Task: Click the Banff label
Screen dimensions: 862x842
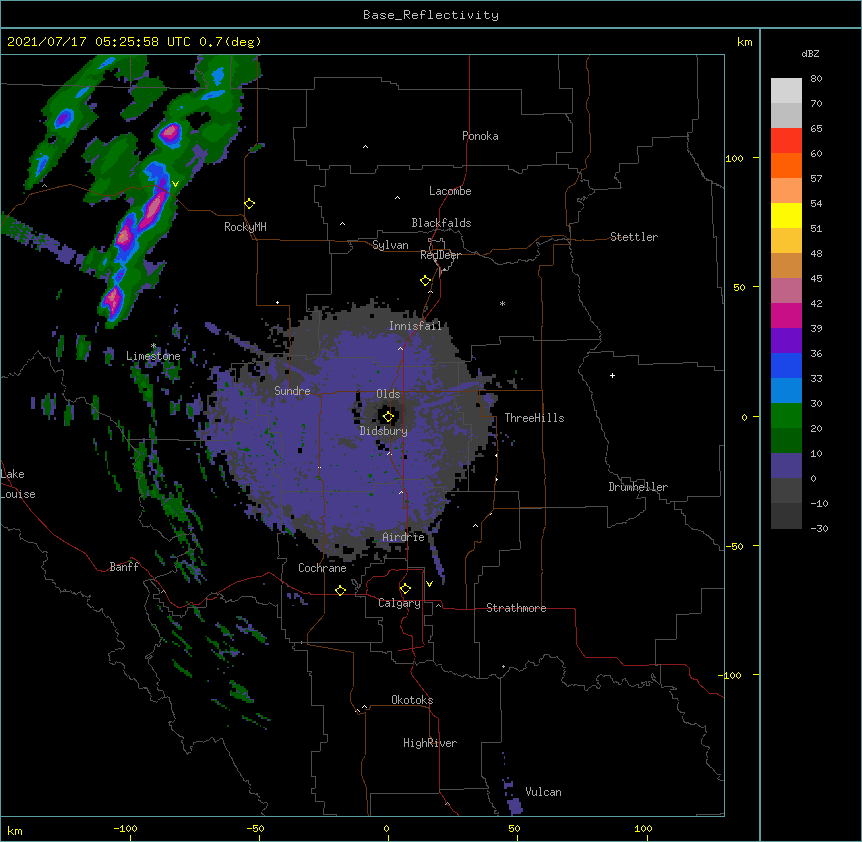Action: click(x=124, y=567)
